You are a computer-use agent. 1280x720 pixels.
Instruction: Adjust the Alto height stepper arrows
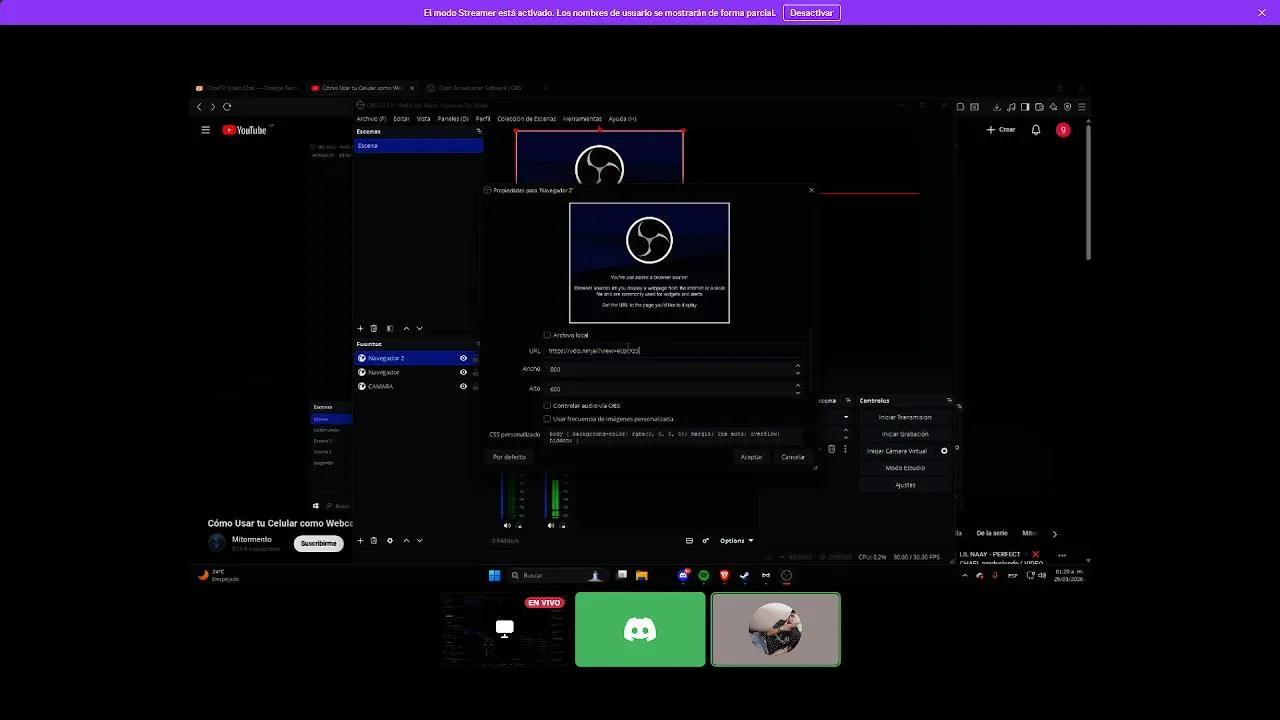(x=798, y=388)
